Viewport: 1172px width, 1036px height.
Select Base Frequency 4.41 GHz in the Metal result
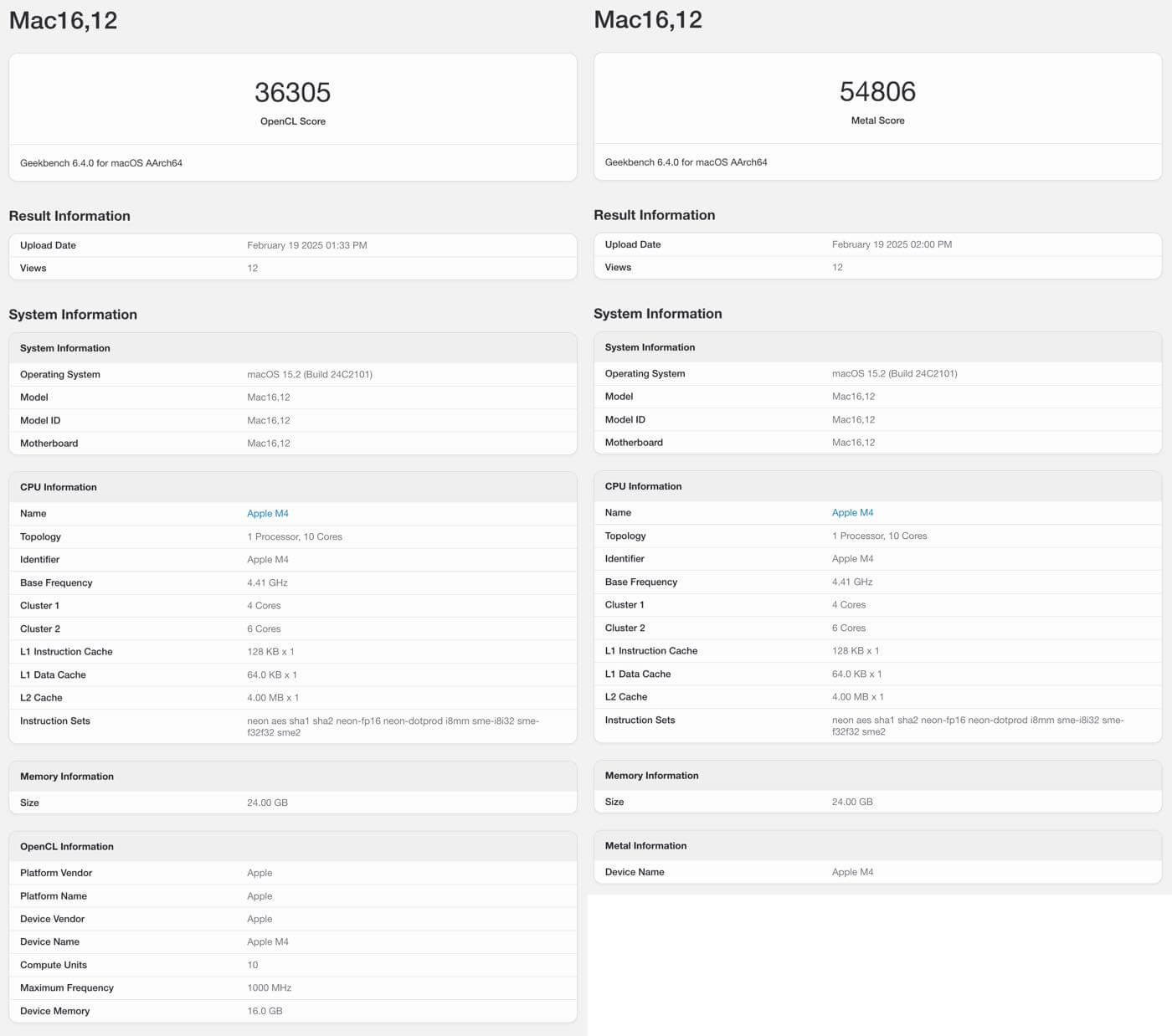point(852,582)
